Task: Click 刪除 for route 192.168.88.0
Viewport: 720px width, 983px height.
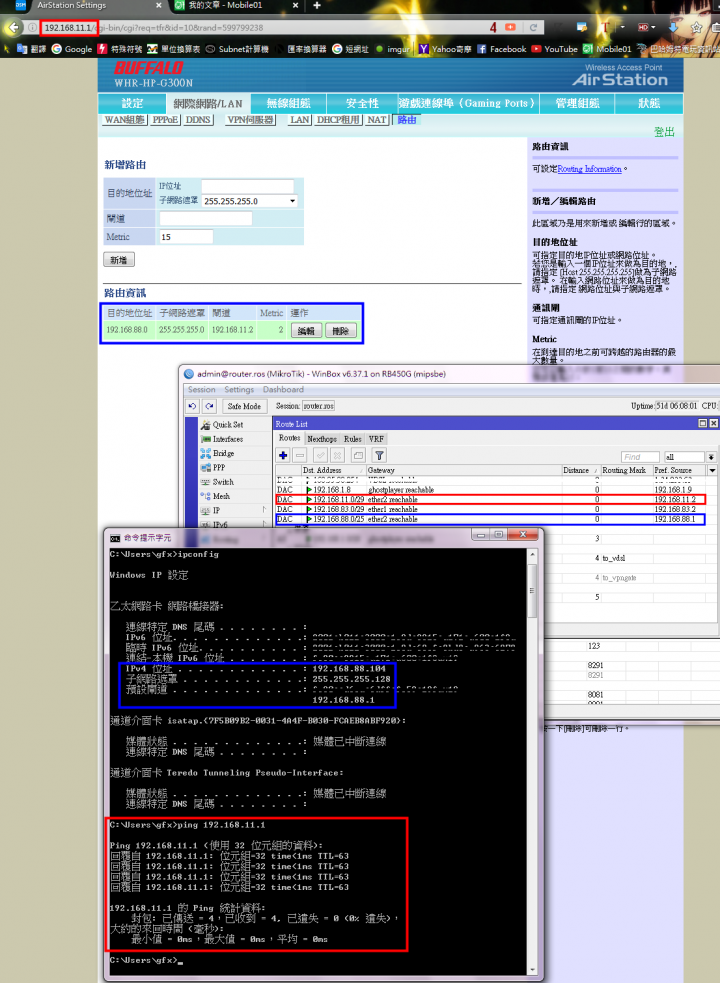Action: [341, 330]
